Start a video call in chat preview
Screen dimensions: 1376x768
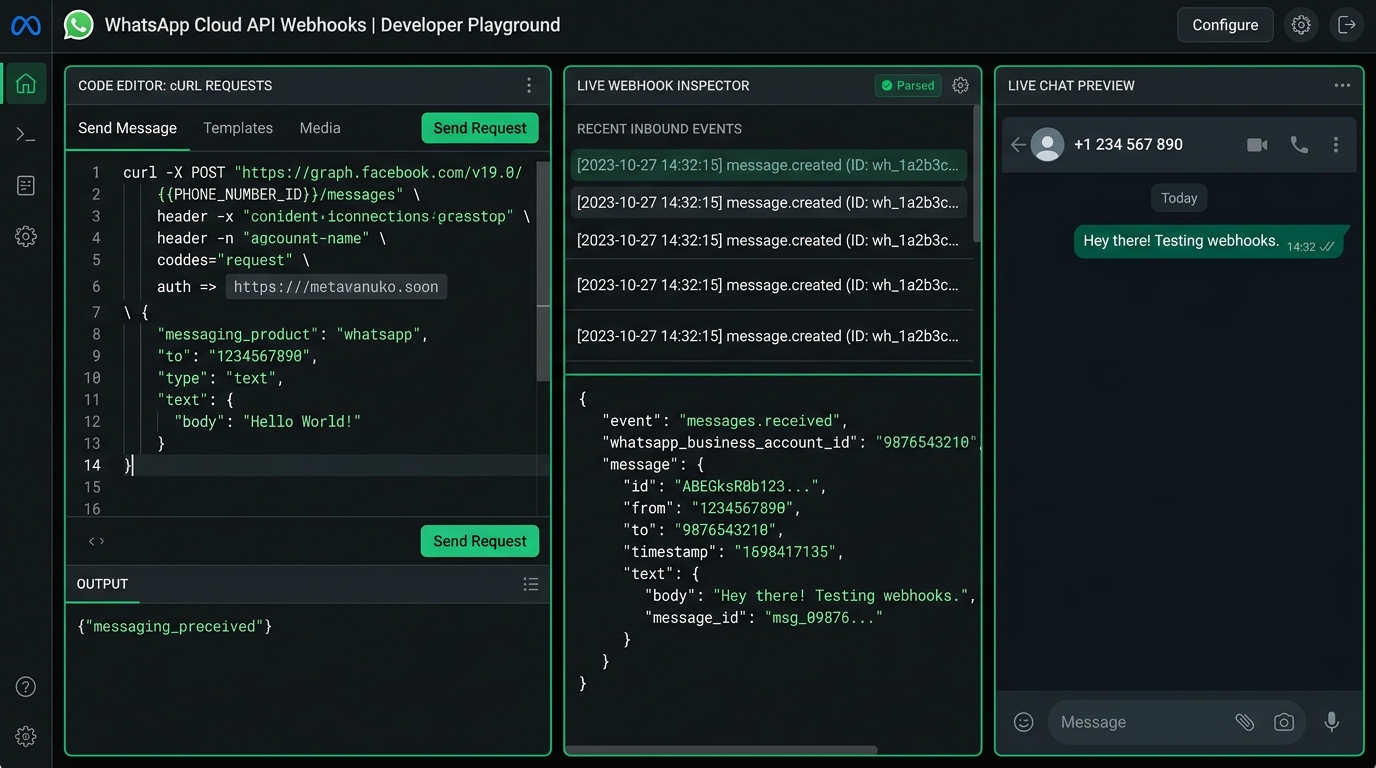[1257, 145]
